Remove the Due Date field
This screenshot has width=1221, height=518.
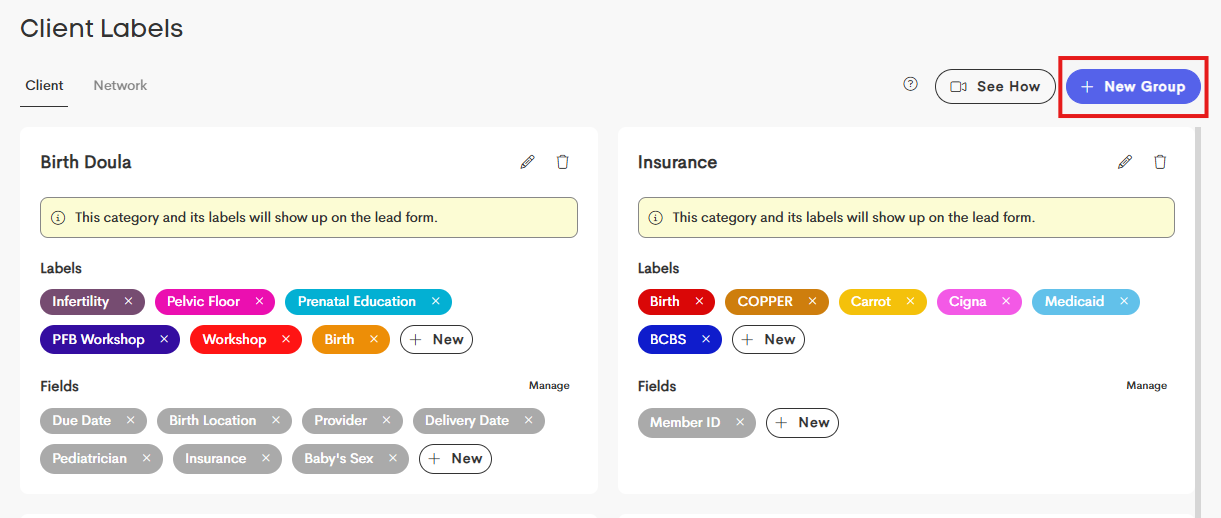(130, 420)
